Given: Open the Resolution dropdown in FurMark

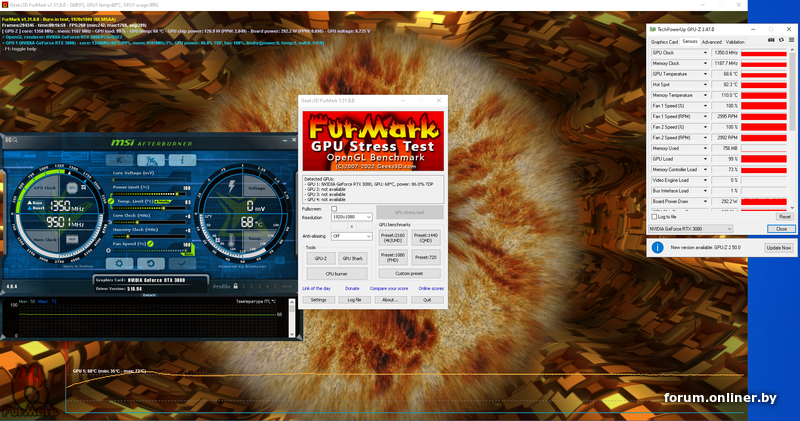Looking at the screenshot, I should pos(352,217).
